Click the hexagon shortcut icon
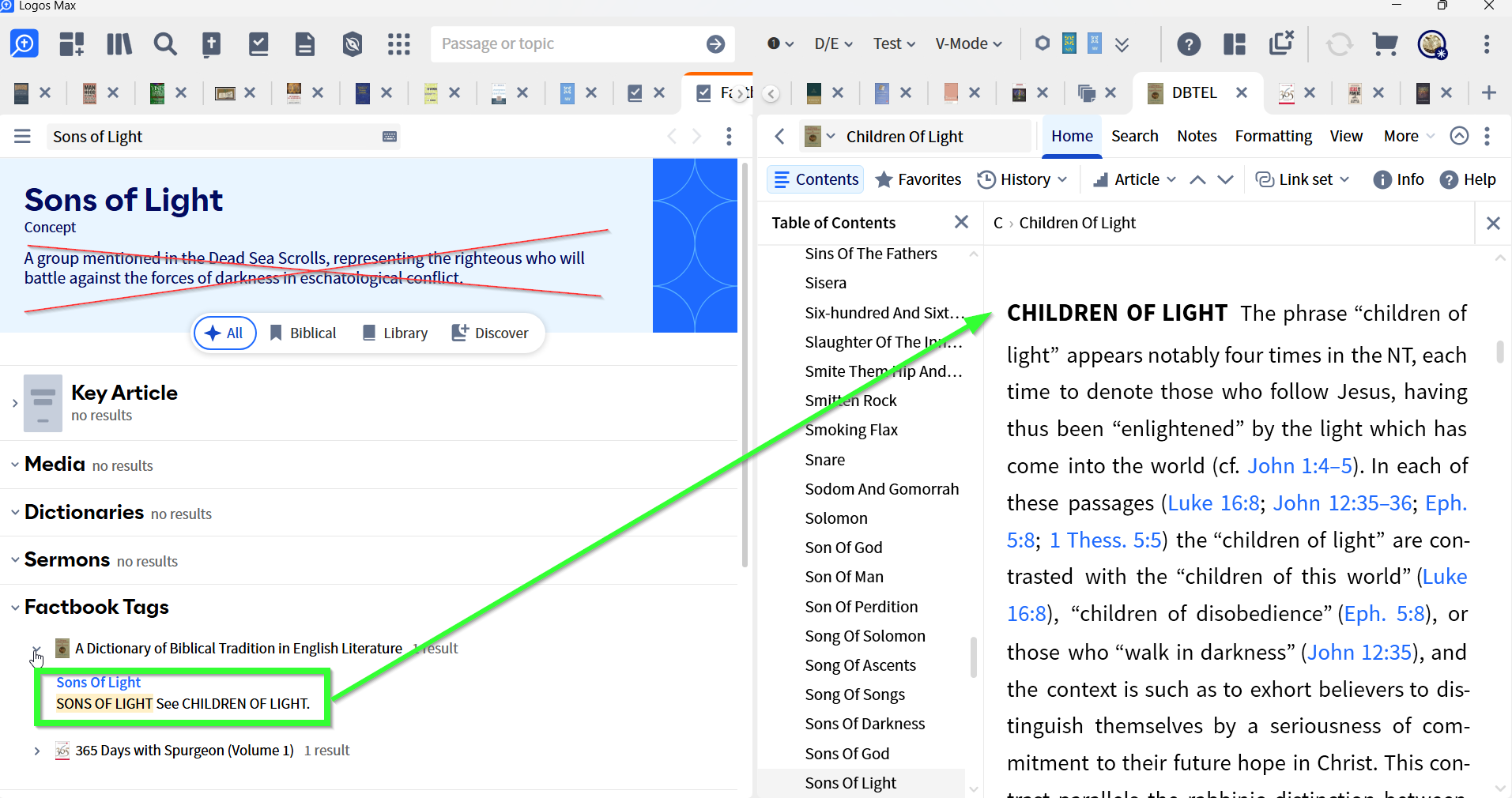Viewport: 1512px width, 798px height. tap(1043, 43)
